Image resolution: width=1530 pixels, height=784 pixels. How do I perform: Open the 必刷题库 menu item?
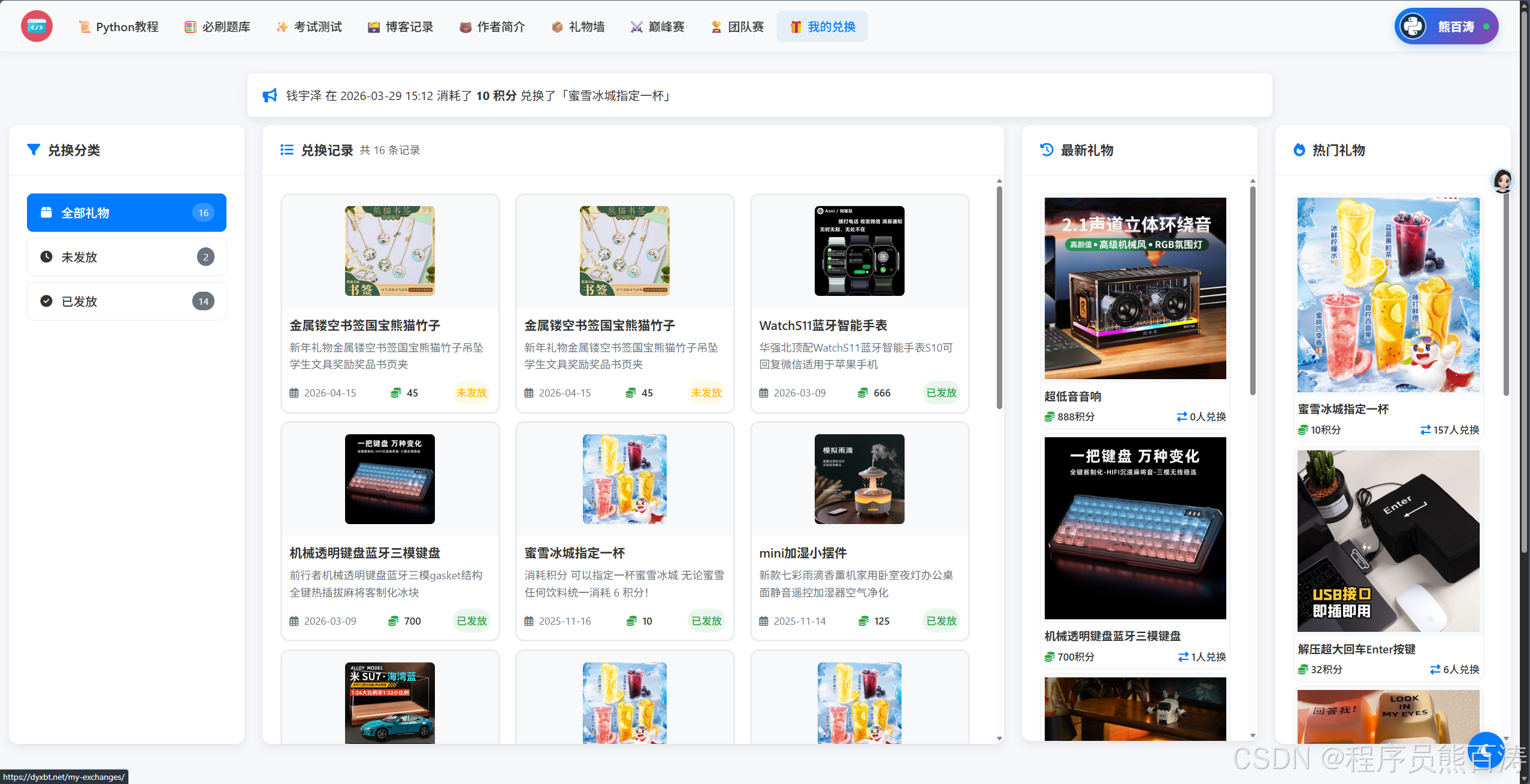pos(217,26)
